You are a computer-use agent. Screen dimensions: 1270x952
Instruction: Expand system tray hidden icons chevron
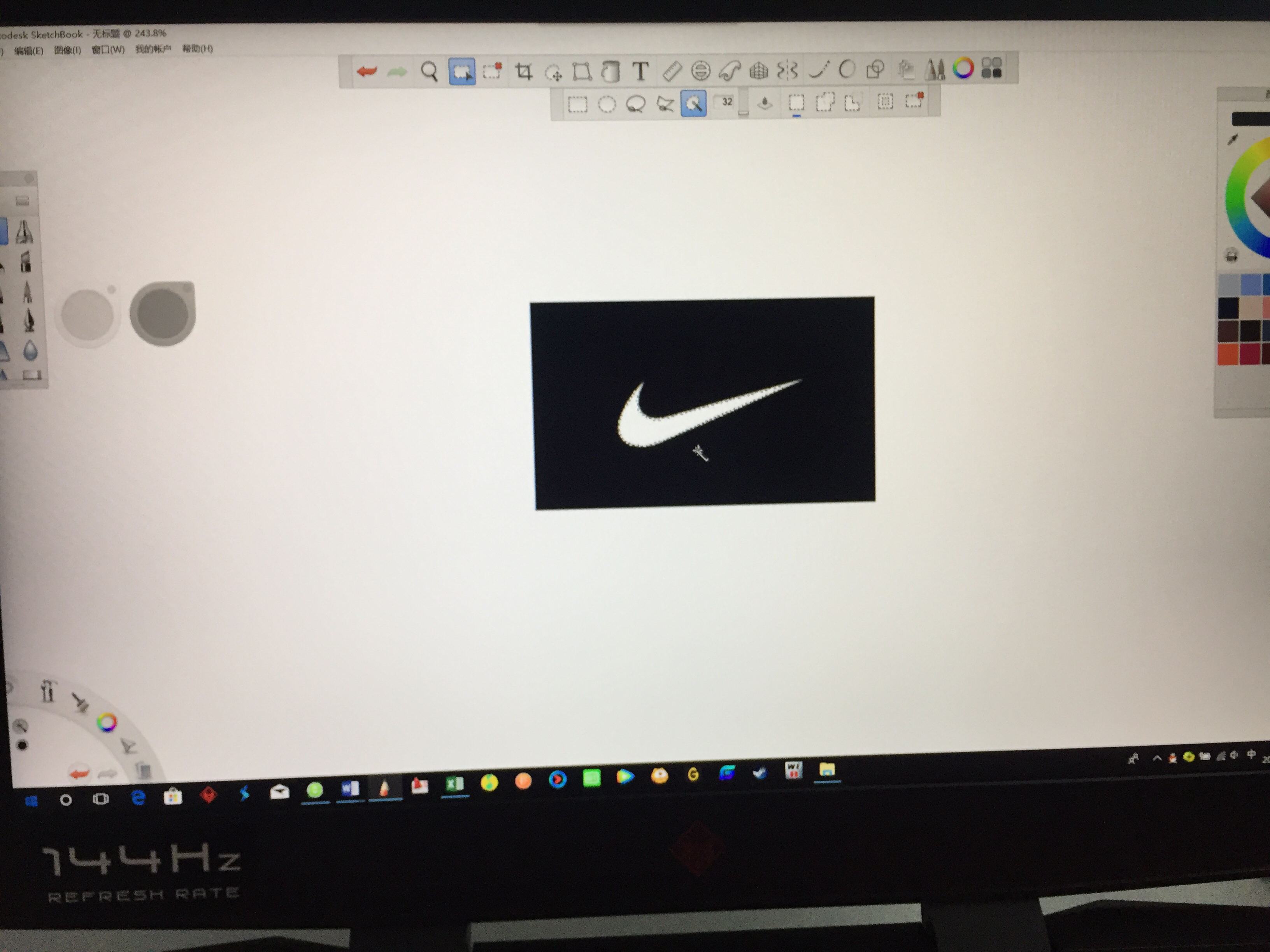point(1157,759)
